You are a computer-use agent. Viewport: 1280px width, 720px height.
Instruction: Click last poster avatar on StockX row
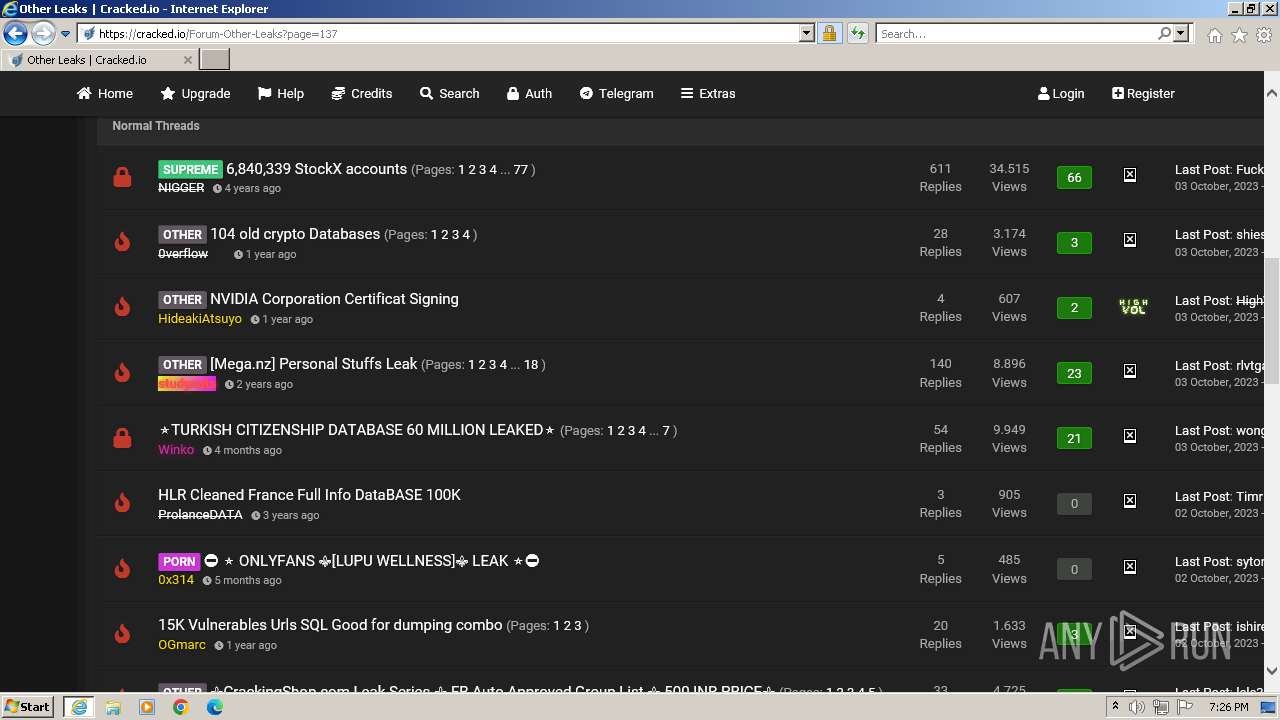[1130, 175]
